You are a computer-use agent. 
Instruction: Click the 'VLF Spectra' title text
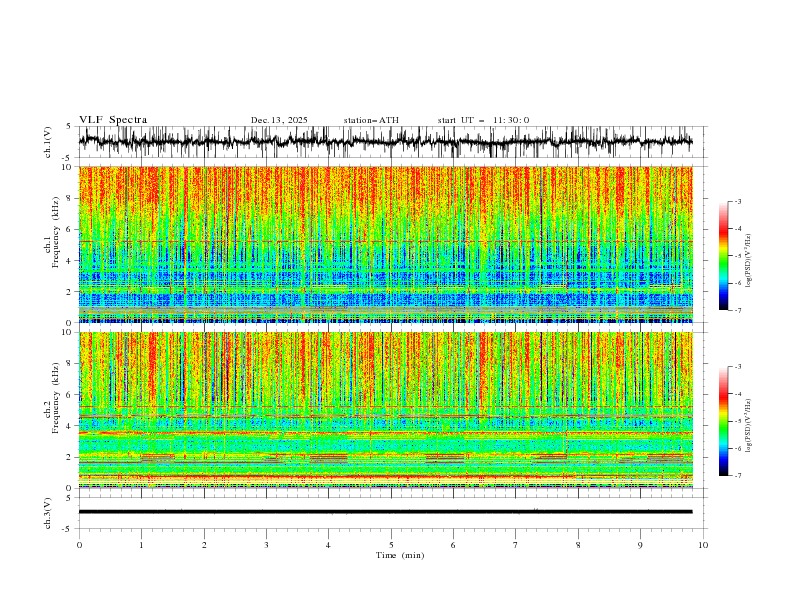113,120
